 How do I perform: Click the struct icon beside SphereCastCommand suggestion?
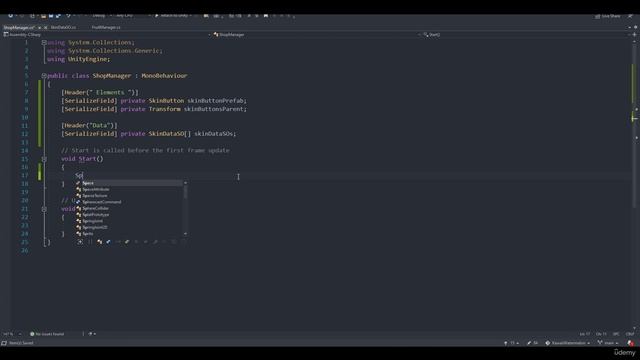[78, 202]
